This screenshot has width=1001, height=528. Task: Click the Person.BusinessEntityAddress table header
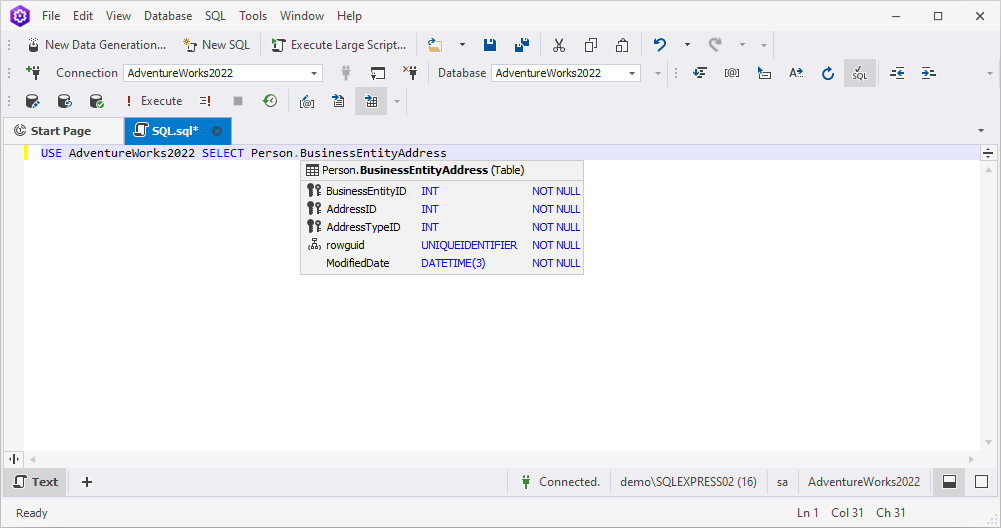[x=442, y=170]
